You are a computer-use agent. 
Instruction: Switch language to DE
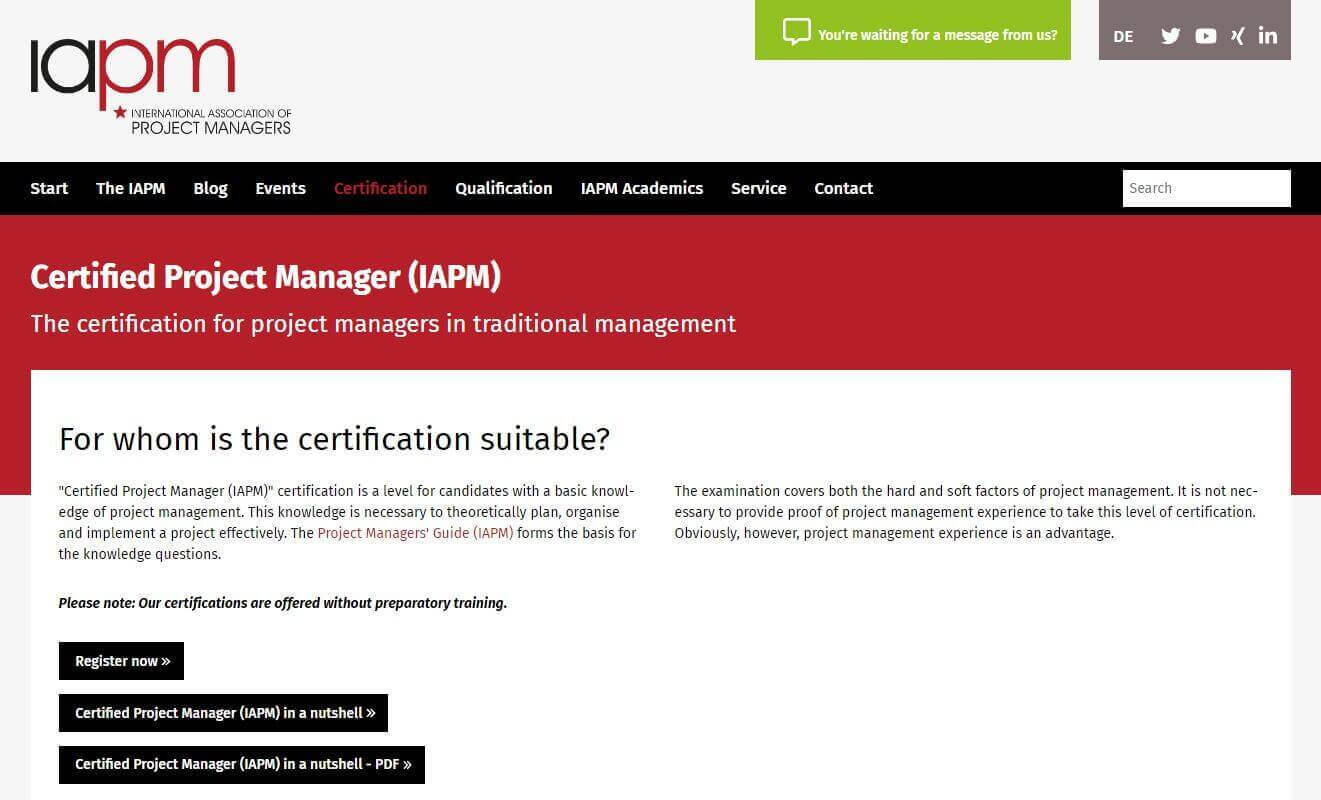1123,36
